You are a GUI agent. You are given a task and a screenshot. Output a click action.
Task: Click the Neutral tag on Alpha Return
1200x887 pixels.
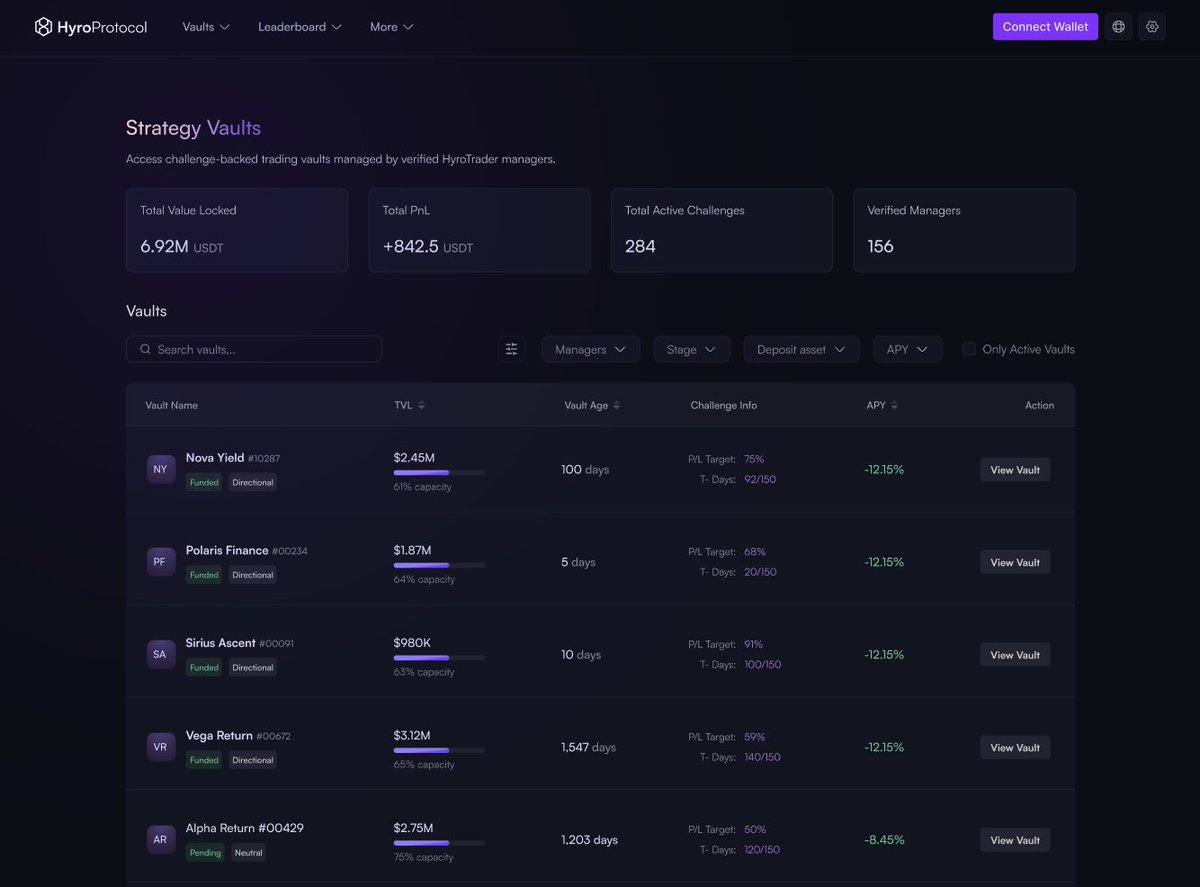pos(248,853)
